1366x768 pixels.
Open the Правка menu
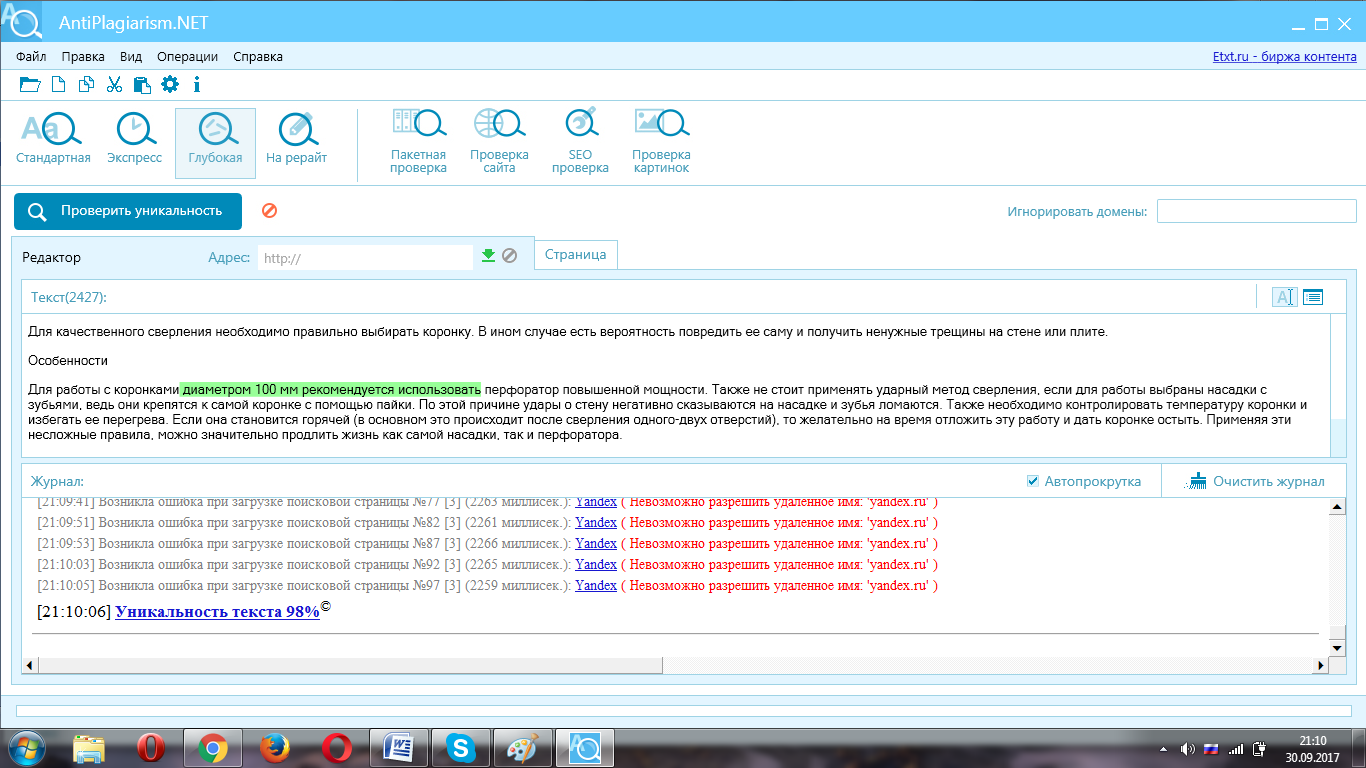[x=83, y=57]
